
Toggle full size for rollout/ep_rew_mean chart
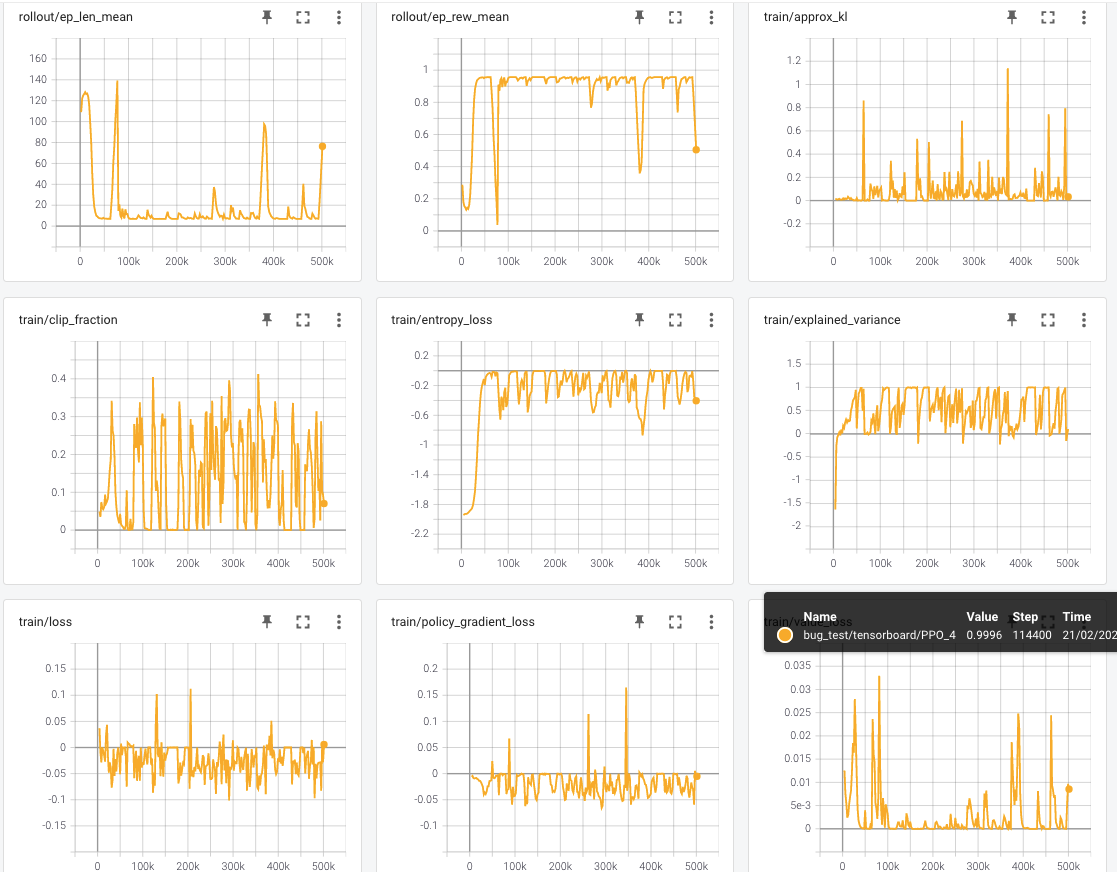(675, 17)
